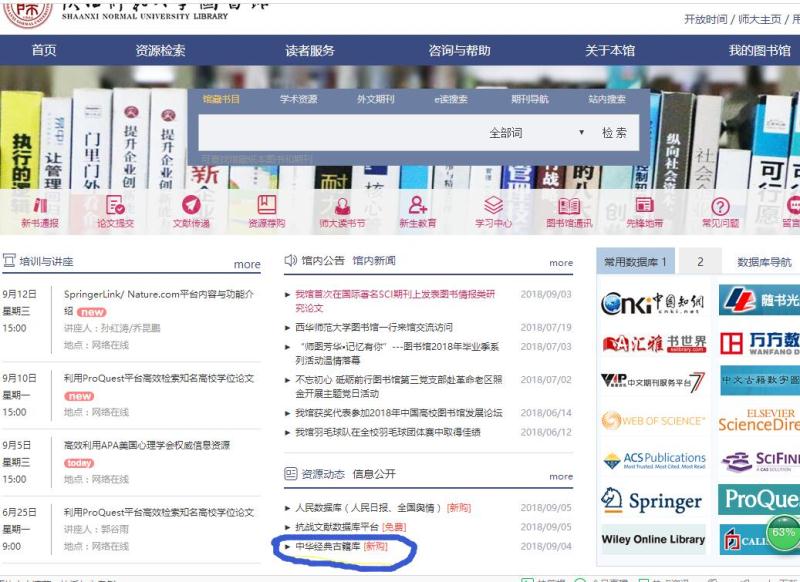Click the 图书馆通讯 open-book icon
The image size is (800, 582).
point(569,205)
